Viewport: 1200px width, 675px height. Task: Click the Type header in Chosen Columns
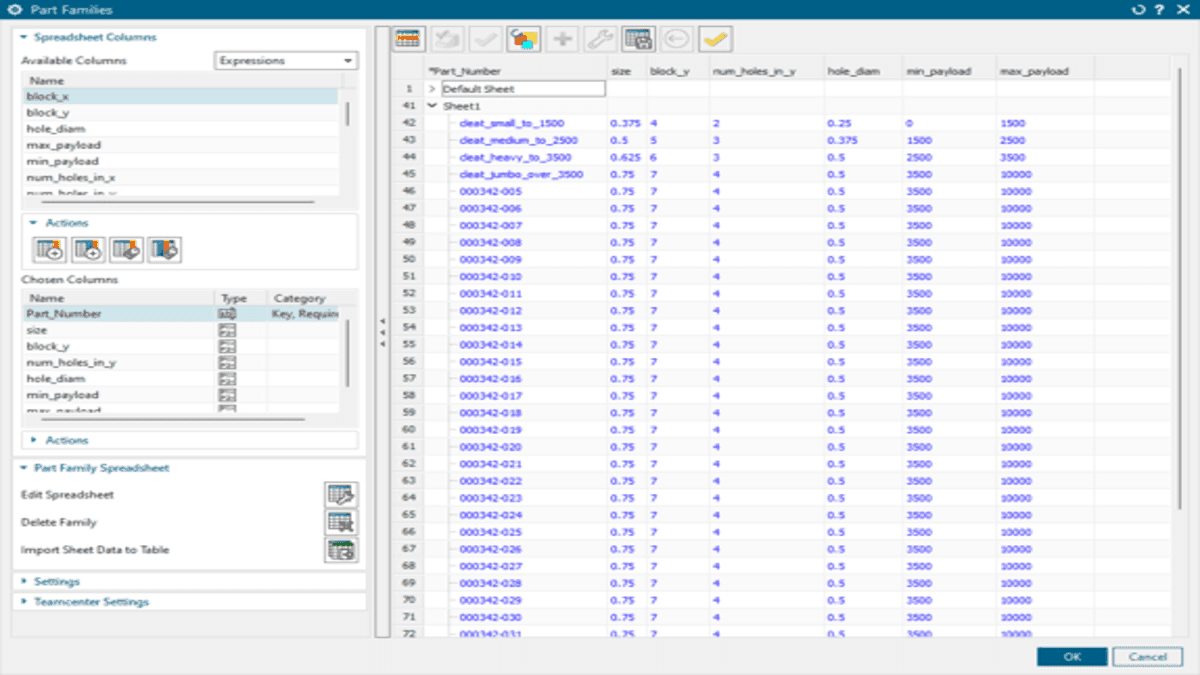[x=241, y=298]
